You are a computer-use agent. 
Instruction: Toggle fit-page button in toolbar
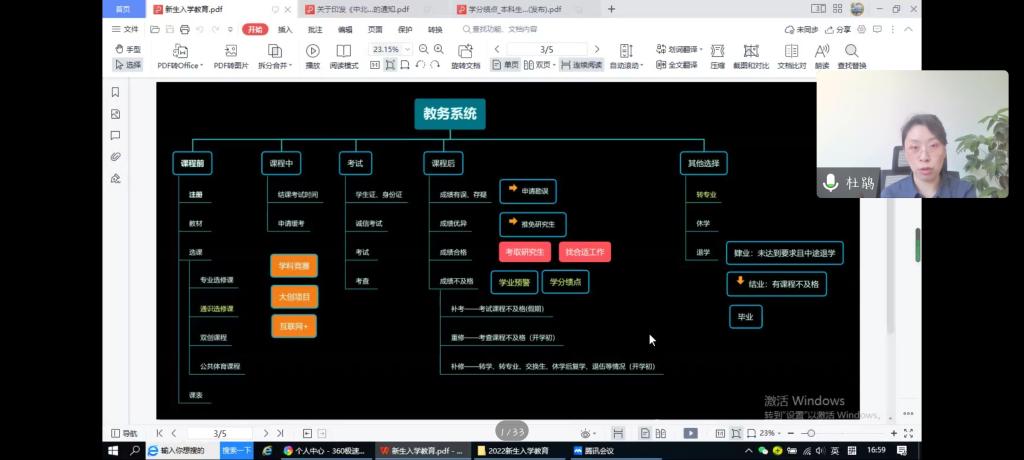[x=390, y=65]
